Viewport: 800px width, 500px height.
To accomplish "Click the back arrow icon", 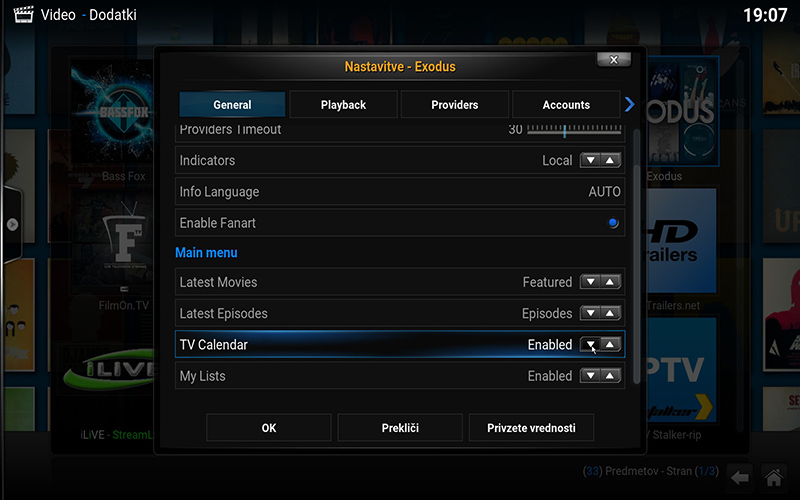I will click(739, 476).
